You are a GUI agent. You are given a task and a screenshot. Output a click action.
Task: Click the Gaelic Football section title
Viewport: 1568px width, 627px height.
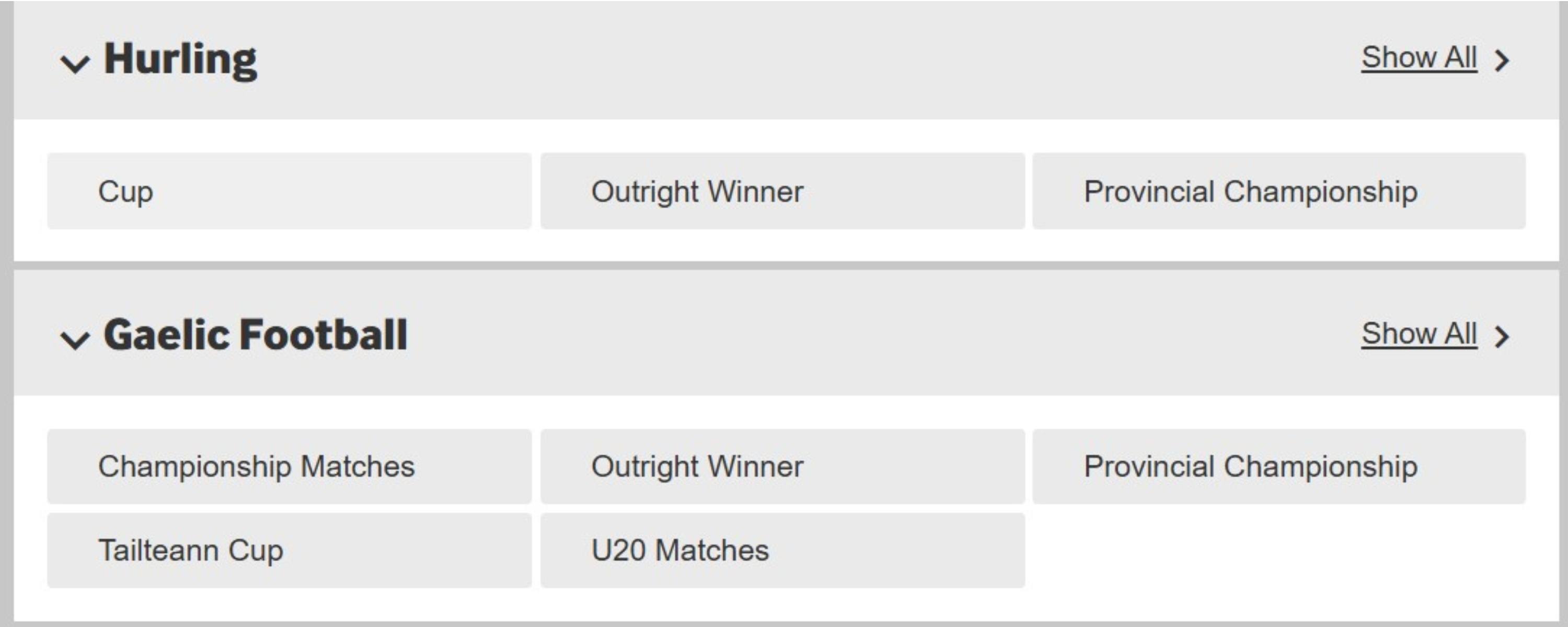tap(256, 335)
